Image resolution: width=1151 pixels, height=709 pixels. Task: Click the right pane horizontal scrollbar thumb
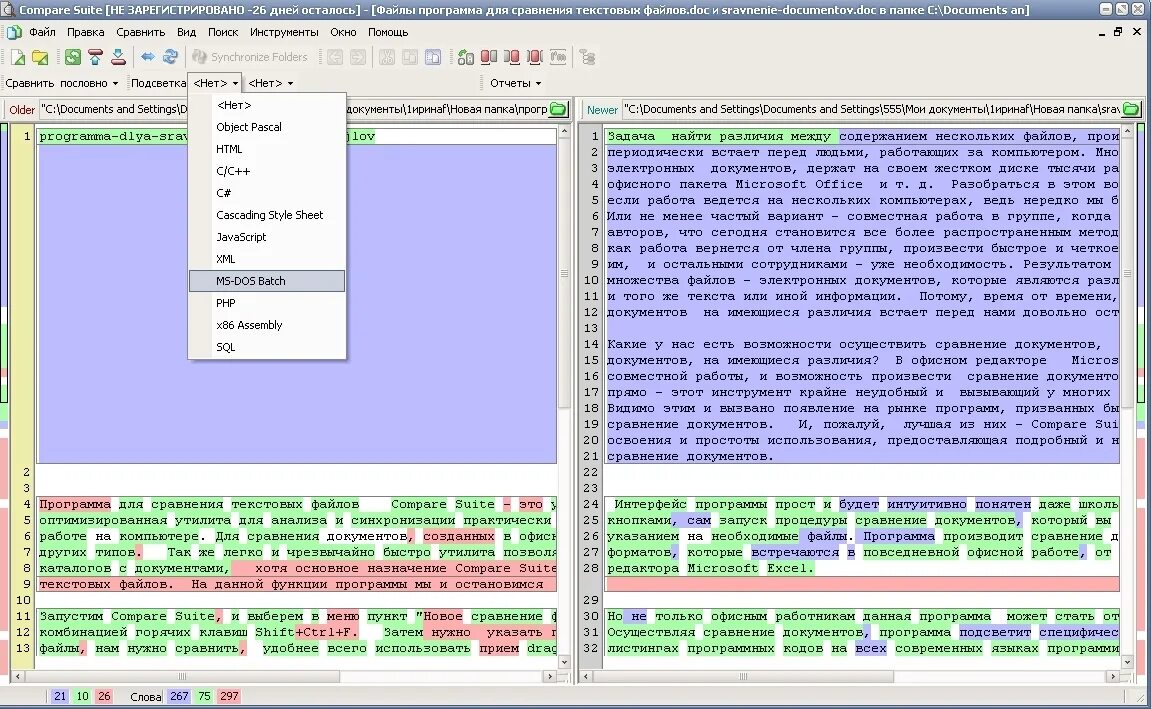click(x=744, y=677)
